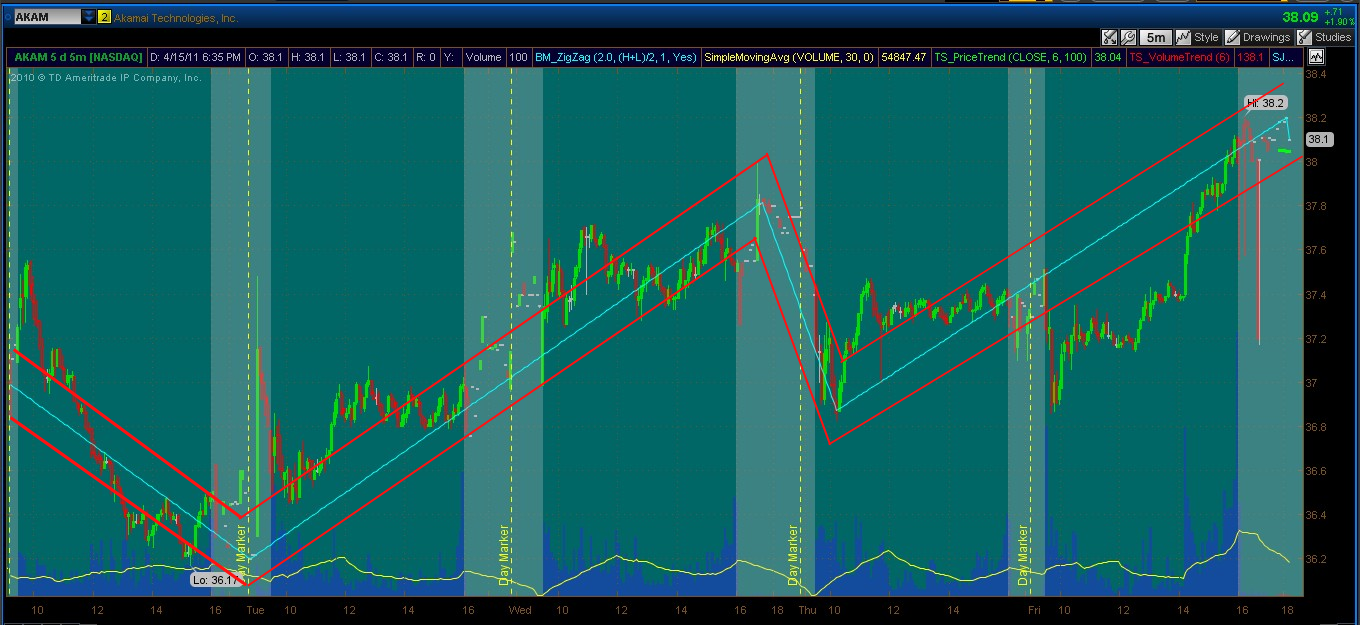
Task: Click the 37.2 price axis label
Action: tap(1316, 339)
